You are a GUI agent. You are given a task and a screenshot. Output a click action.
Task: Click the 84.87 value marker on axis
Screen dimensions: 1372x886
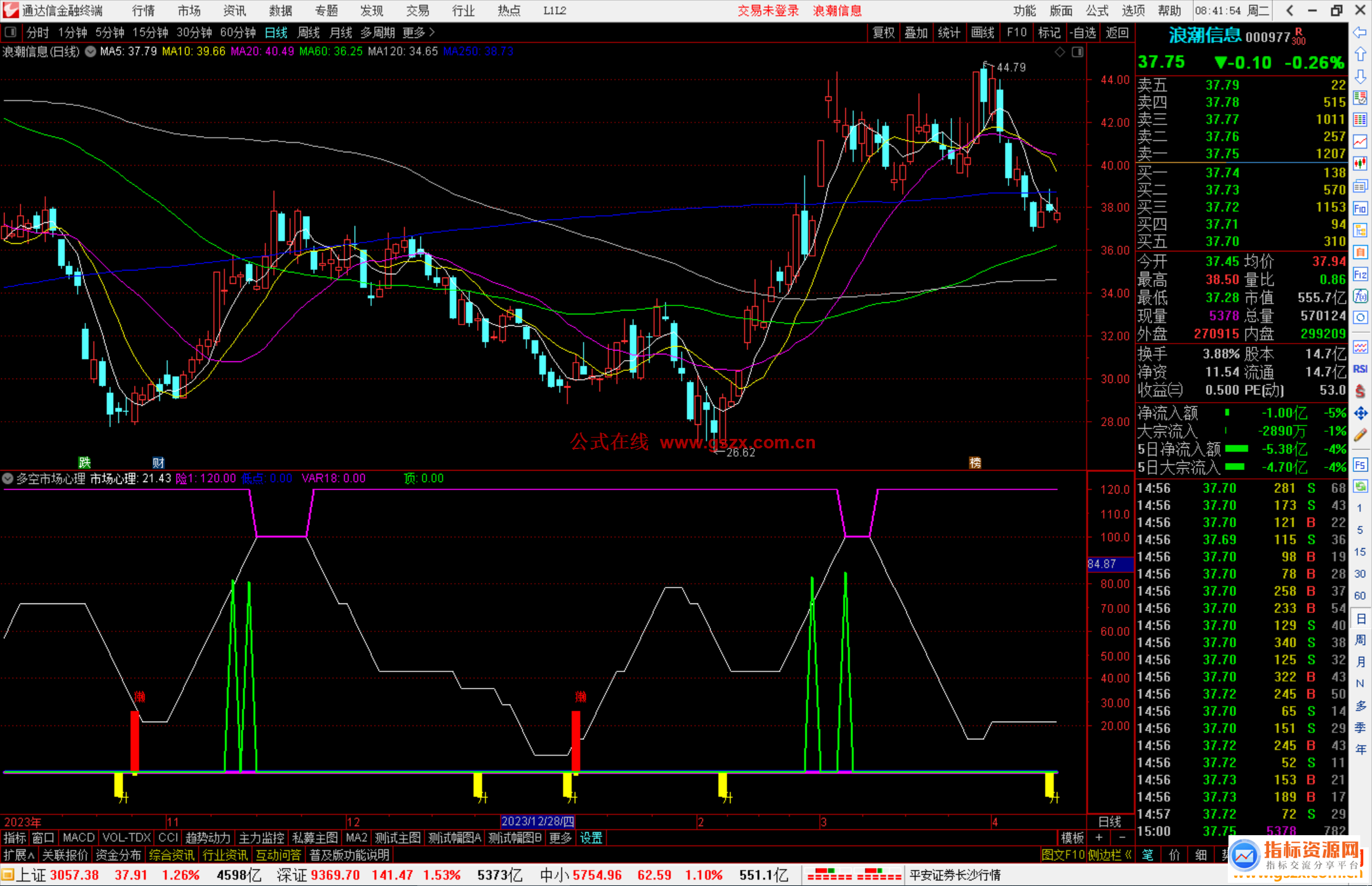[x=1110, y=563]
